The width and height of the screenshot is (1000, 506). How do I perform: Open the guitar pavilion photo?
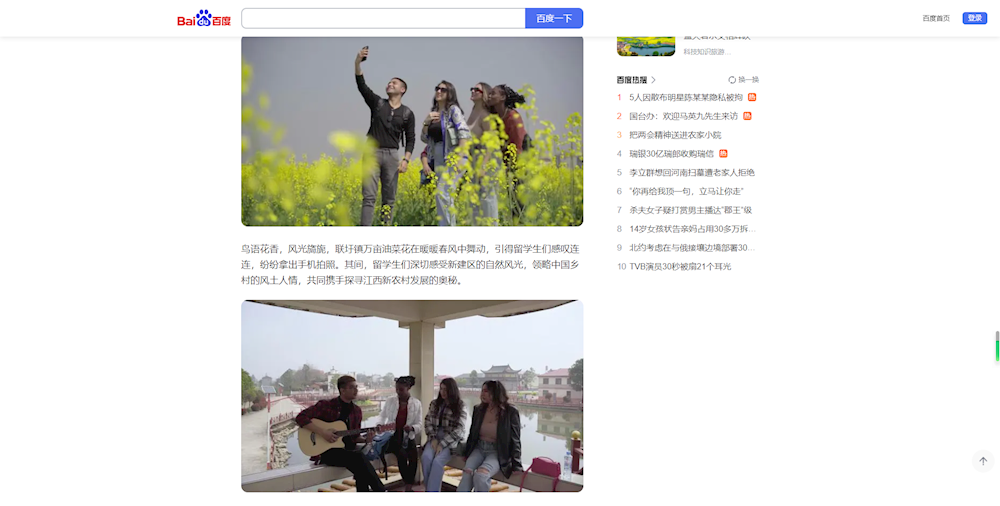point(412,396)
